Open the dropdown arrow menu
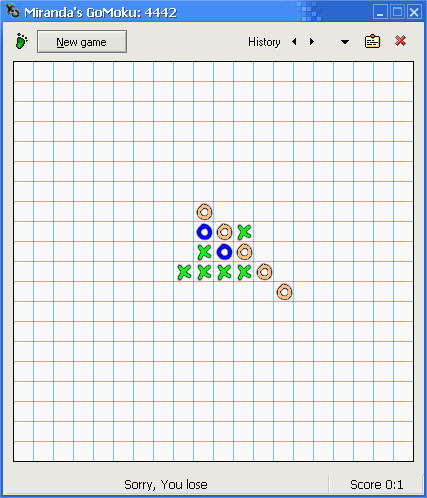This screenshot has height=498, width=427. click(x=345, y=42)
